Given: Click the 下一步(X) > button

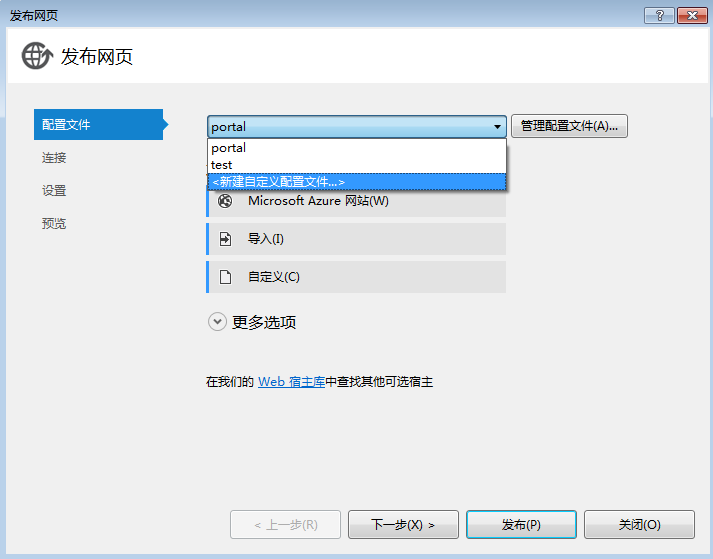Looking at the screenshot, I should (x=403, y=524).
